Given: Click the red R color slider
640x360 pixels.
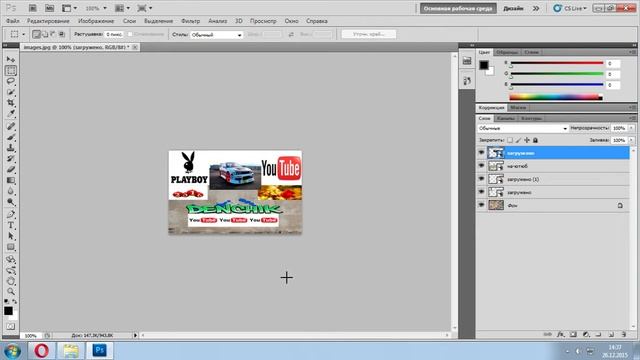Looking at the screenshot, I should 557,63.
